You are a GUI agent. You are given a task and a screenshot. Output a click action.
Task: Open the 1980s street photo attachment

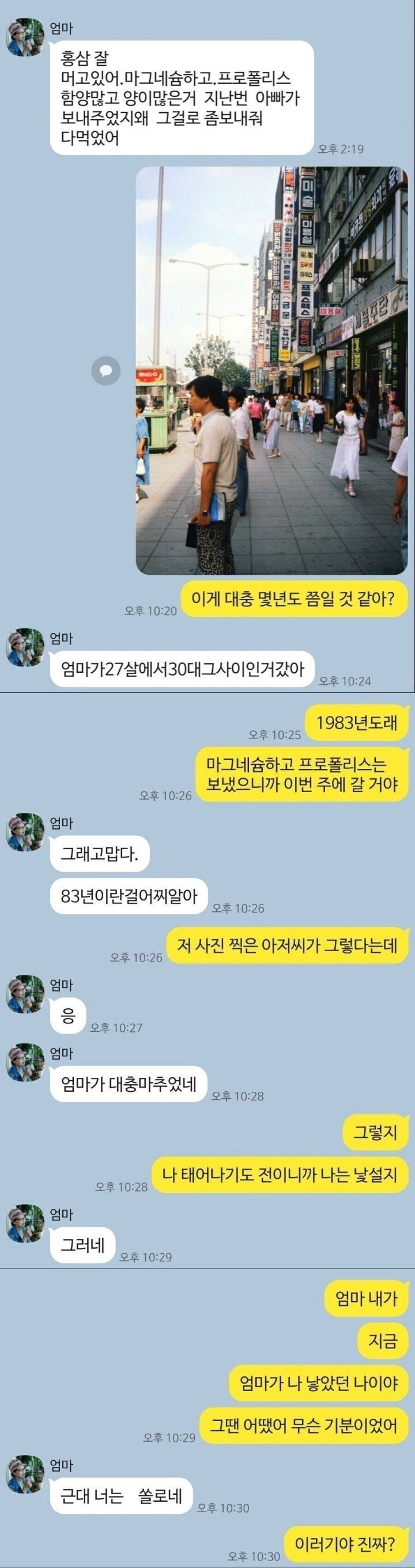tap(271, 371)
